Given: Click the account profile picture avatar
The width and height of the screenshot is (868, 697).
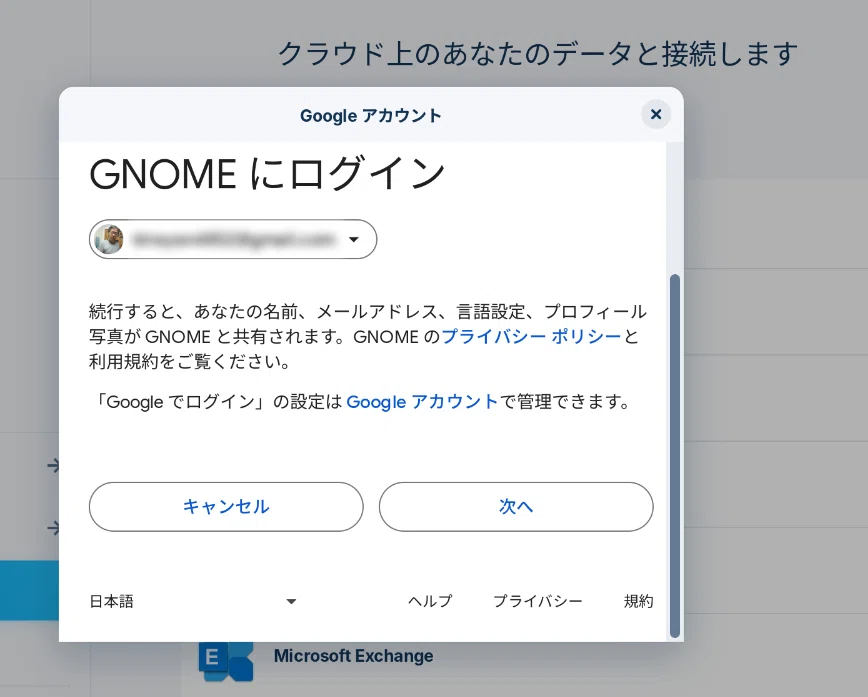Looking at the screenshot, I should (x=108, y=239).
